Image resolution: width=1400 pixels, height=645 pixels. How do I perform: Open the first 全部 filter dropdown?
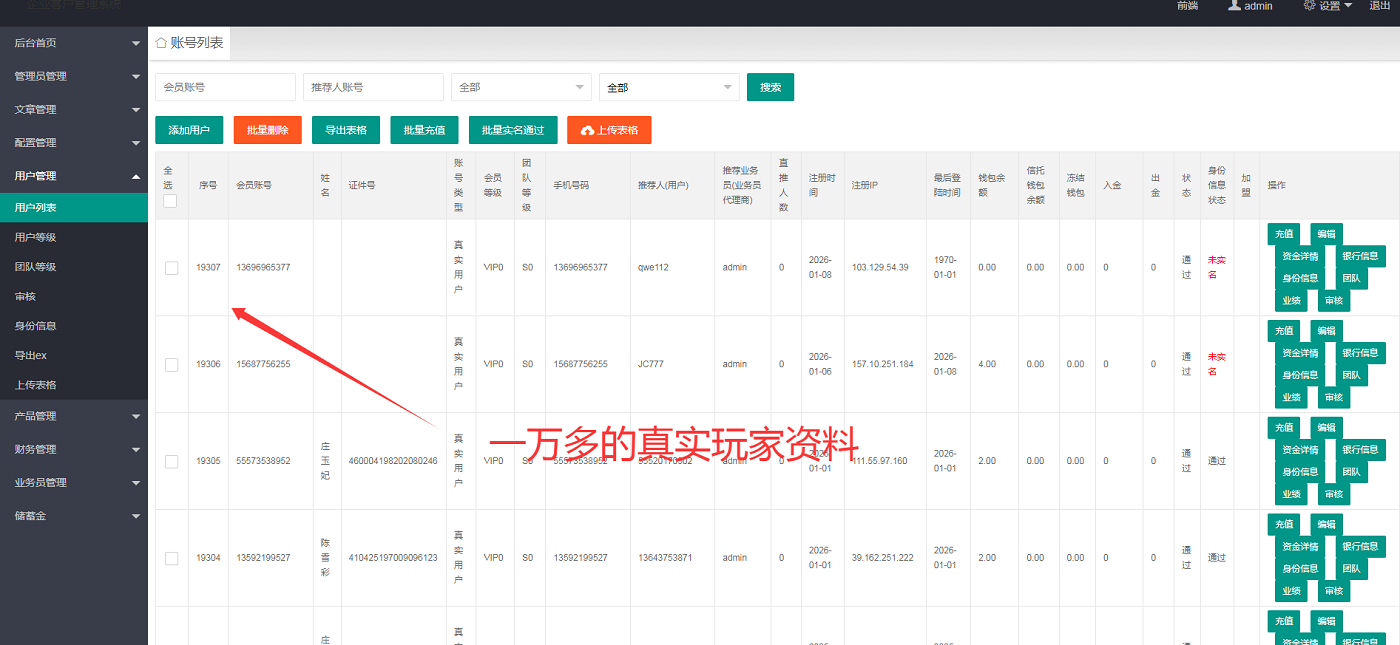521,87
